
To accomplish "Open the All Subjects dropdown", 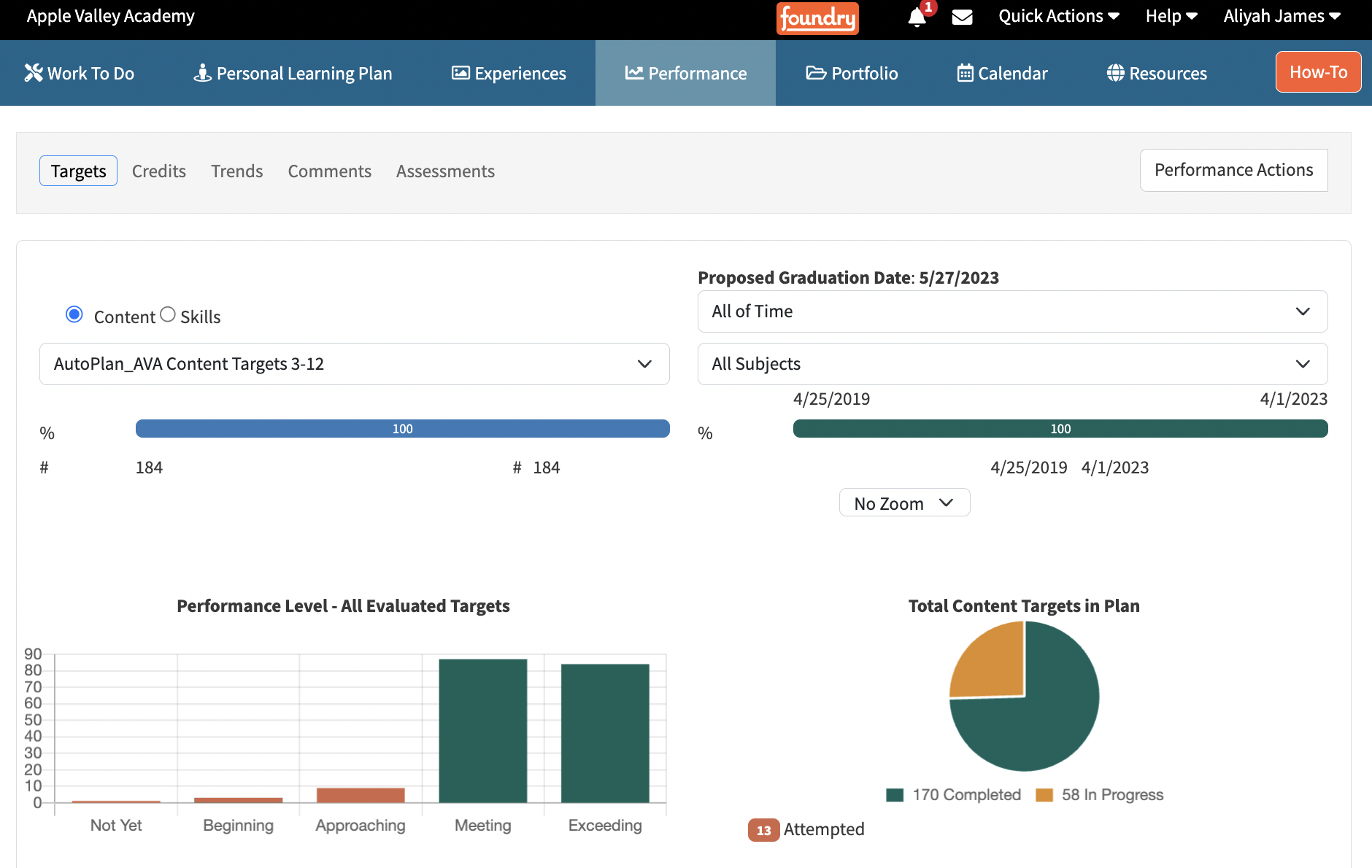I will coord(1012,364).
